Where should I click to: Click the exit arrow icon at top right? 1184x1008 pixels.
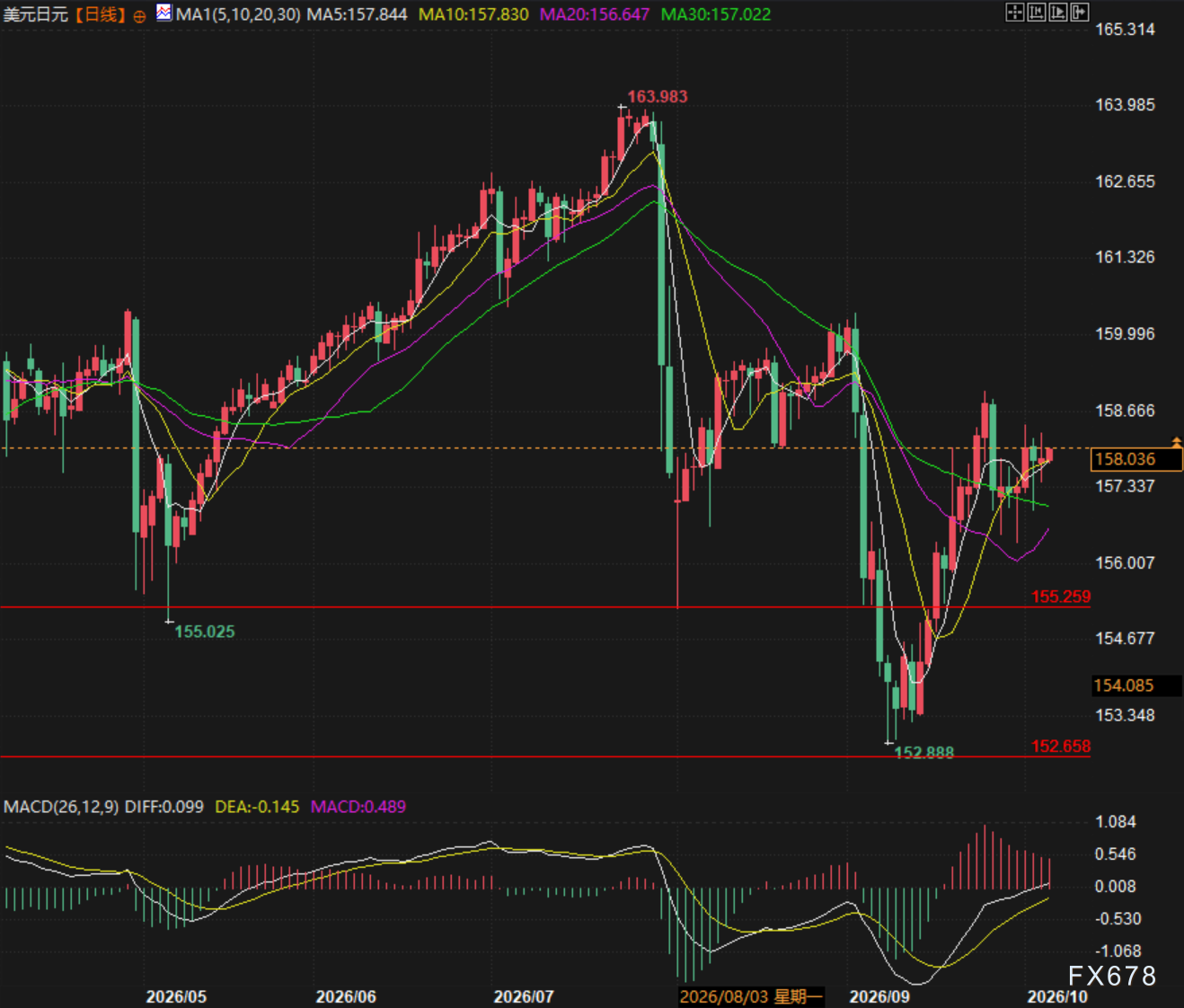click(x=1080, y=12)
